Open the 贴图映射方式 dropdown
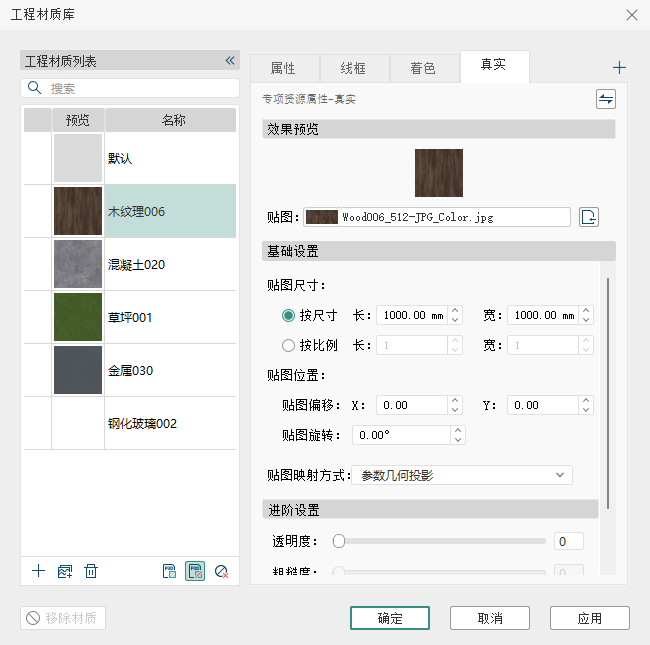650x645 pixels. point(463,475)
